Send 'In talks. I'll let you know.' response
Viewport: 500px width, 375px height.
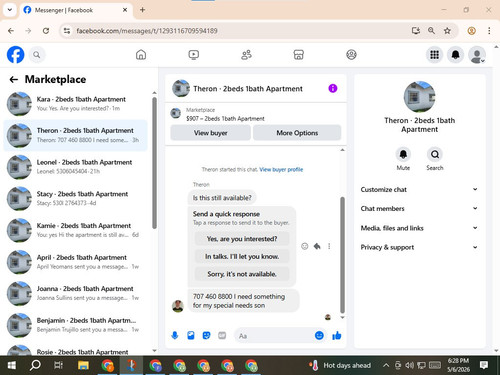pyautogui.click(x=242, y=257)
